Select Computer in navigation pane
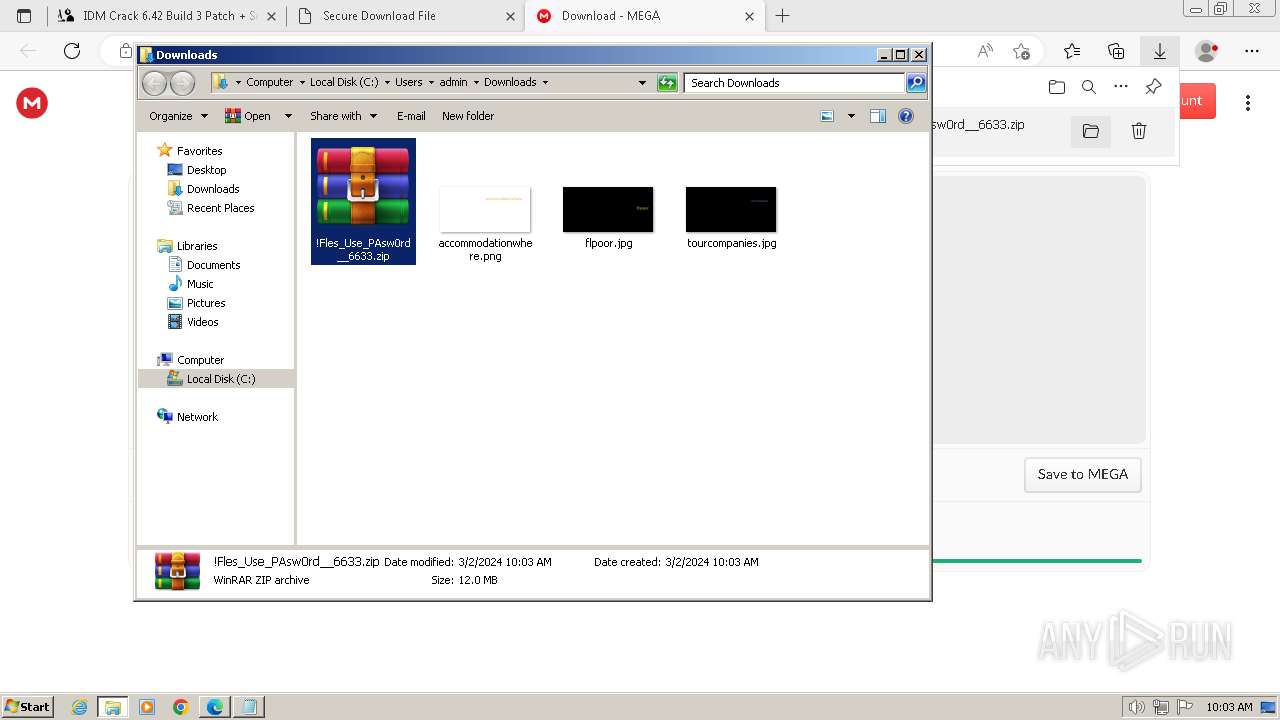The image size is (1280, 720). (200, 360)
